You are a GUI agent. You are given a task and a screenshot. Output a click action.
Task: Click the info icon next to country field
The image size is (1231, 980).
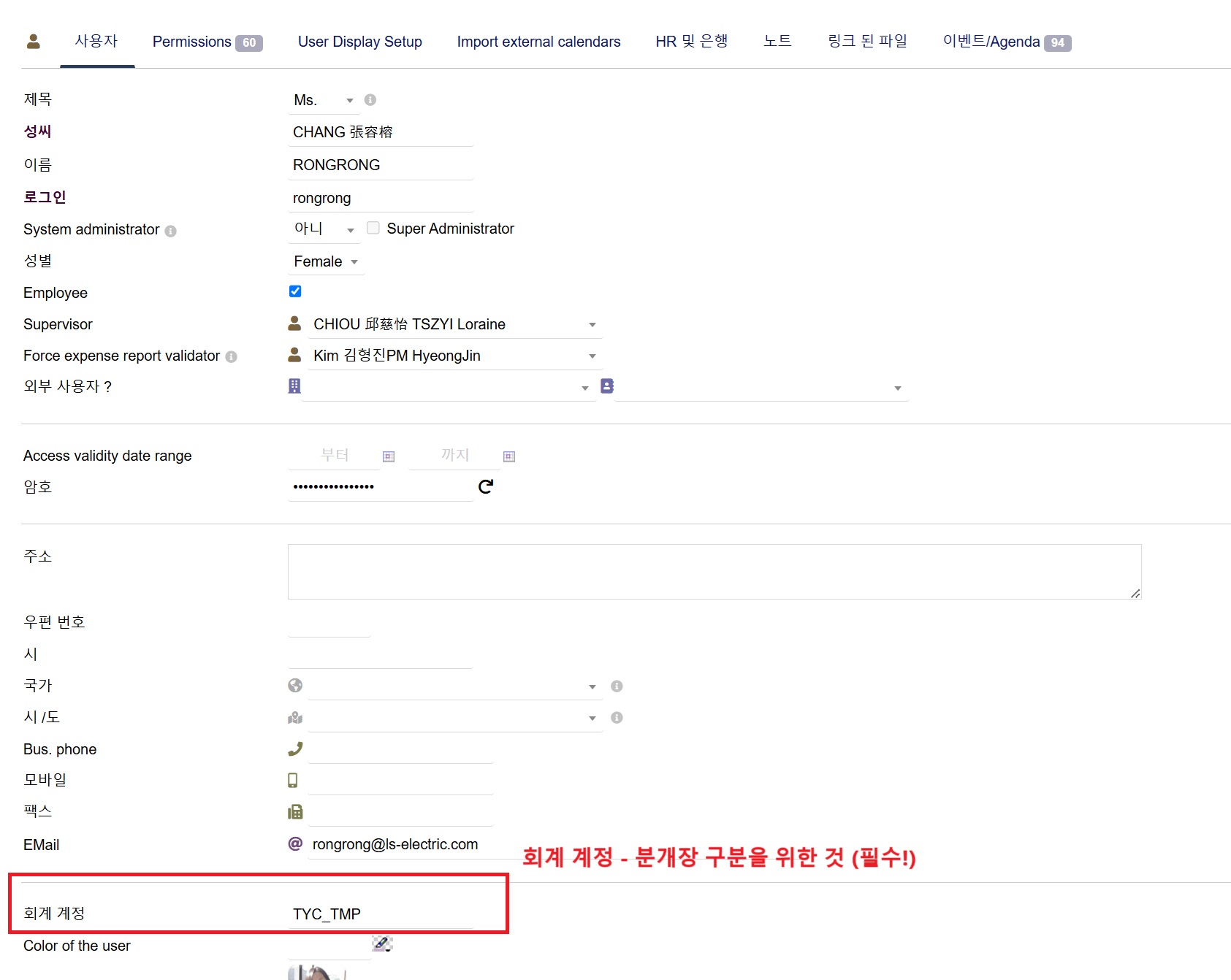point(617,686)
